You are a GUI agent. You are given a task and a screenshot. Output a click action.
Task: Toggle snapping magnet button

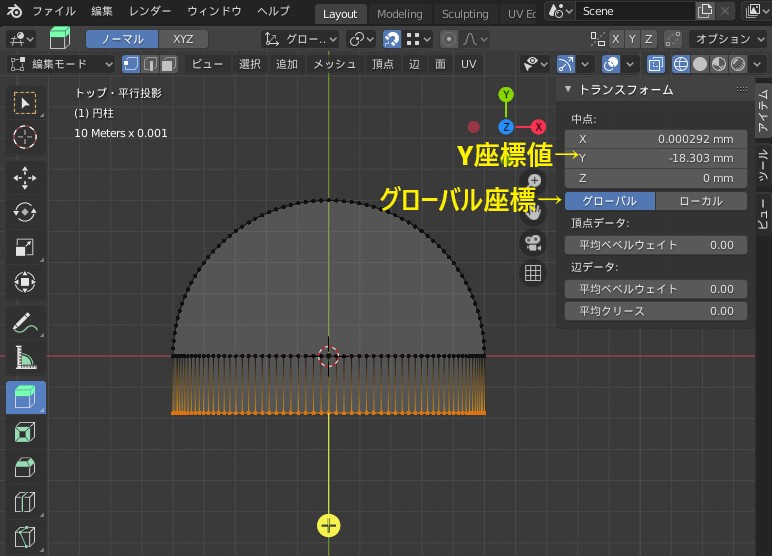coord(392,39)
